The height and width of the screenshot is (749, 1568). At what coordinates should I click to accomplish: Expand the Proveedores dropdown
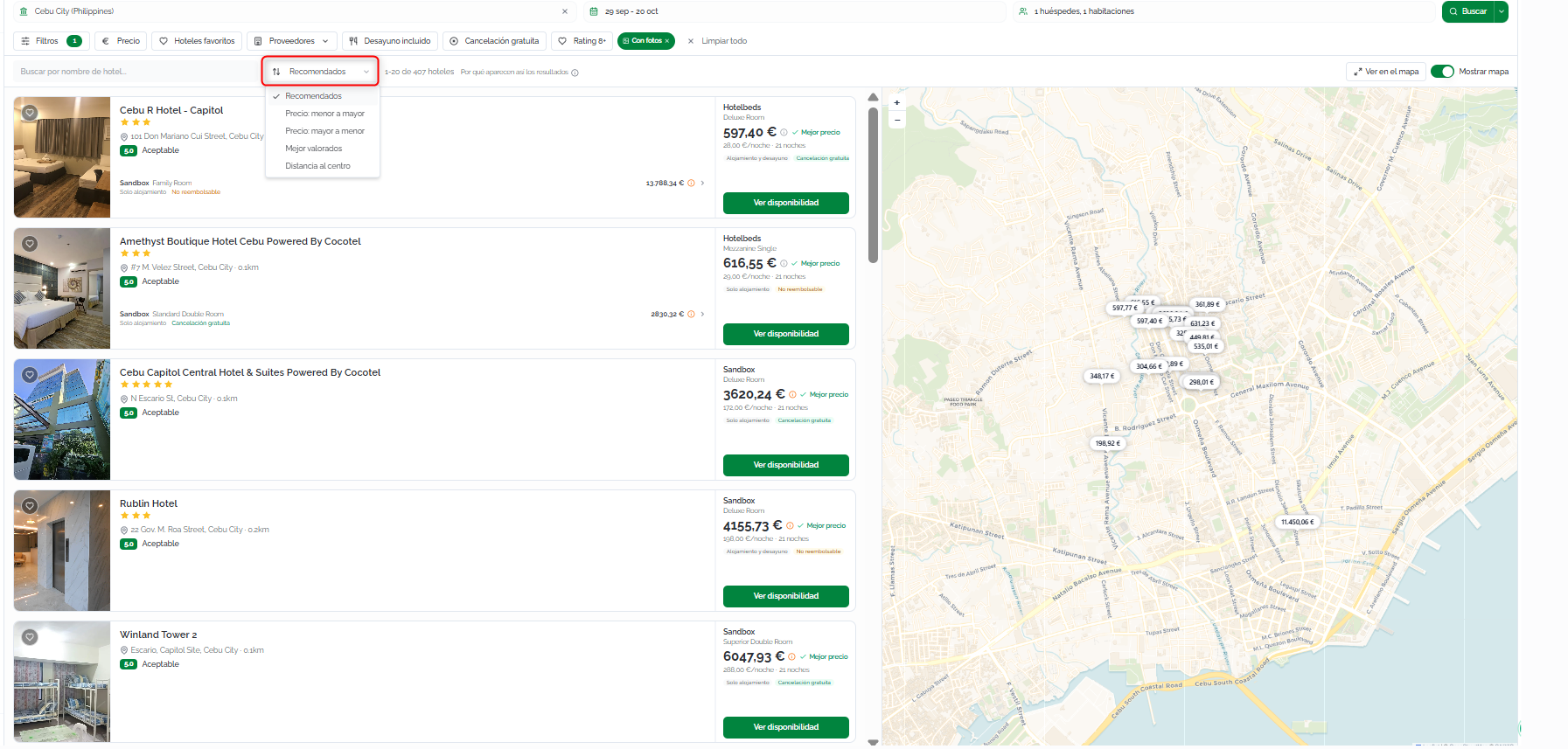tap(291, 41)
